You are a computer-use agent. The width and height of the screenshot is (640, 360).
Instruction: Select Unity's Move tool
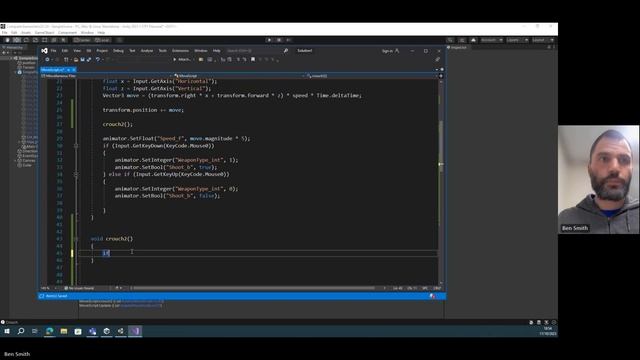(17, 40)
